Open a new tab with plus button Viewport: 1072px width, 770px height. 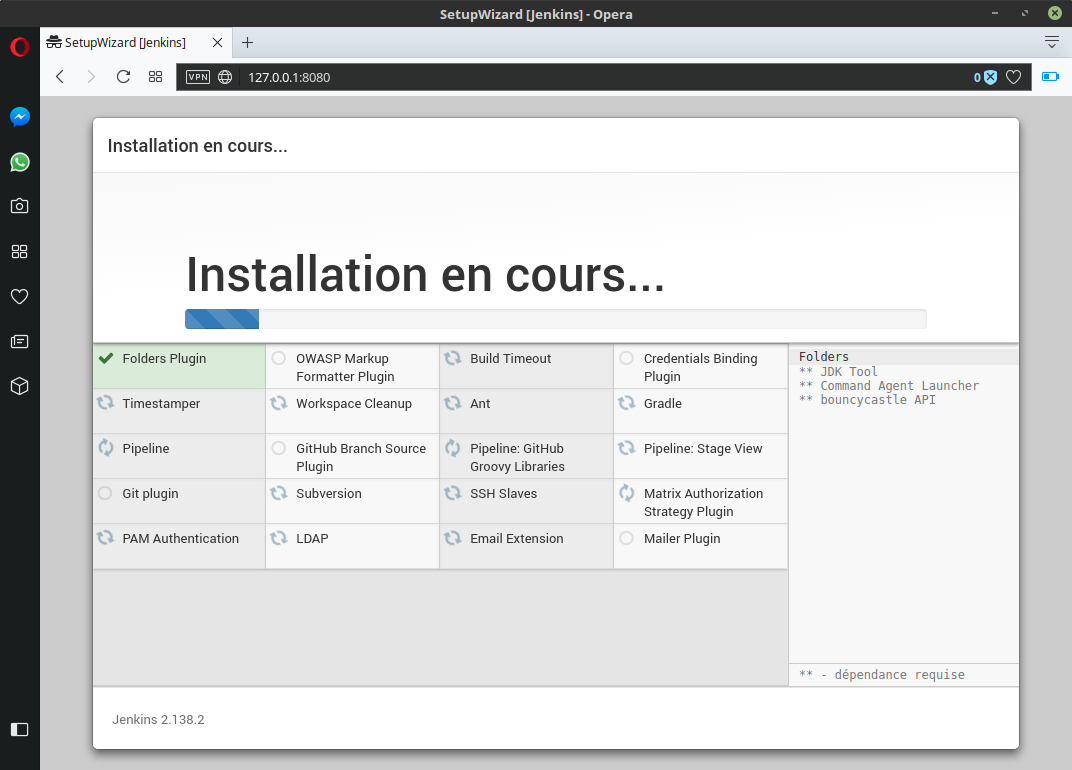(x=248, y=42)
